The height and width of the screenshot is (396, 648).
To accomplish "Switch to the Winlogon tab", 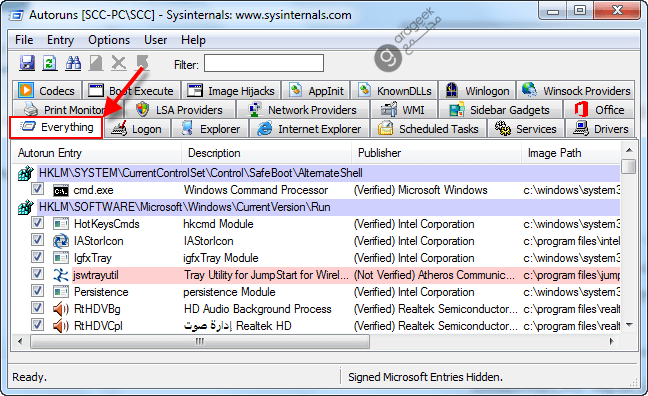I will [477, 91].
